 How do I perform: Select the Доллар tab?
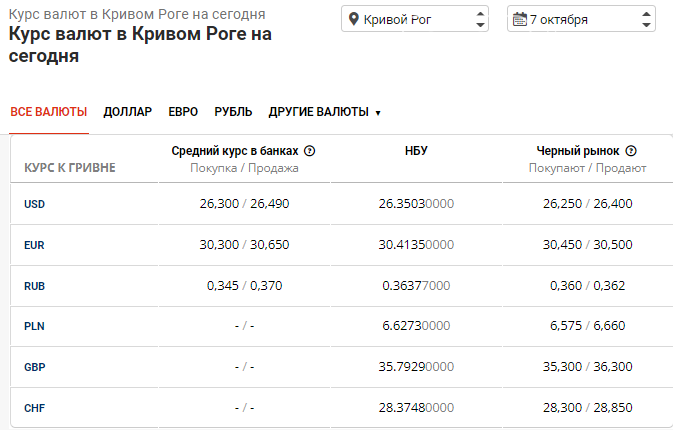click(x=128, y=112)
